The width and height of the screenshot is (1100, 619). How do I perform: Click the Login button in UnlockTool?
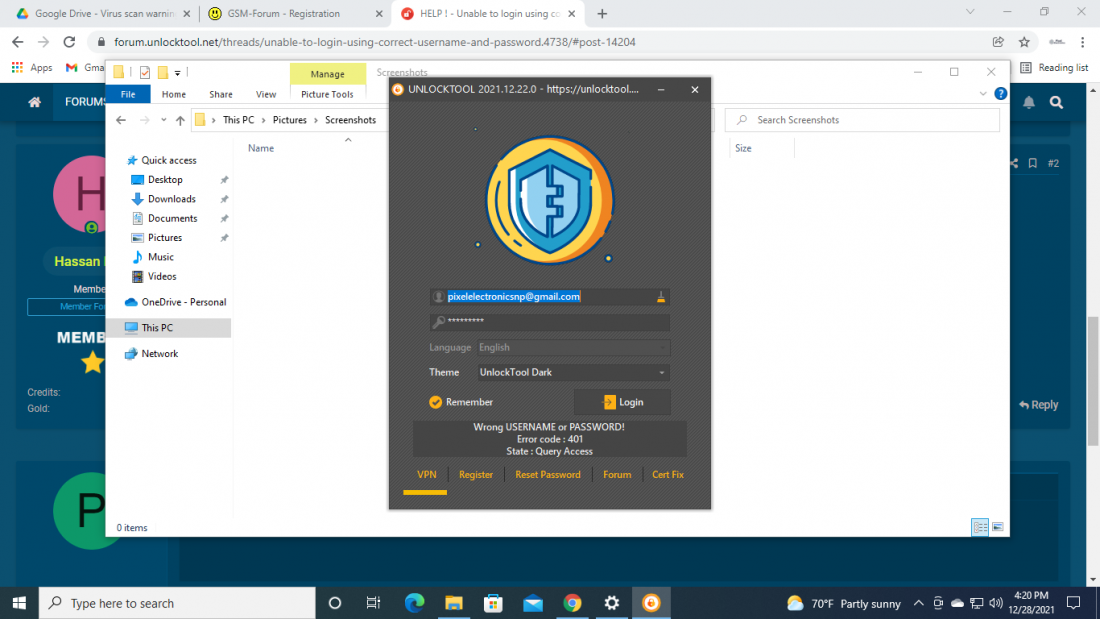point(622,402)
